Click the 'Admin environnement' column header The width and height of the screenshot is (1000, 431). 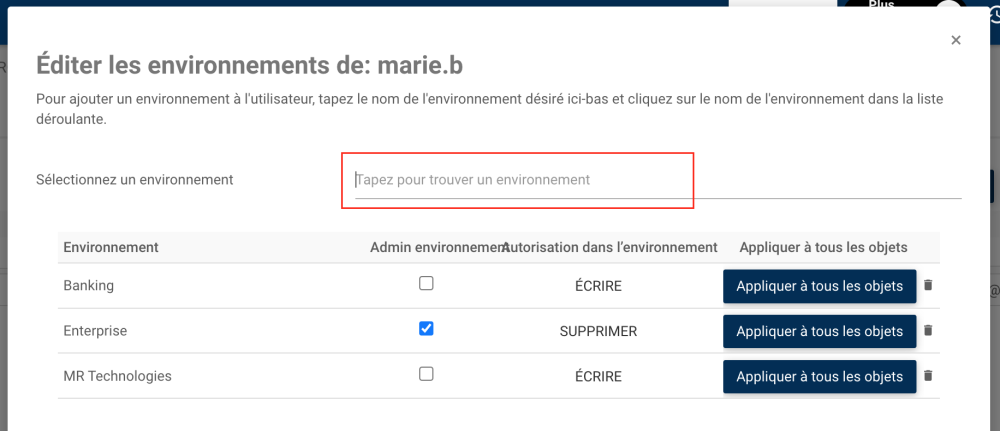point(438,247)
